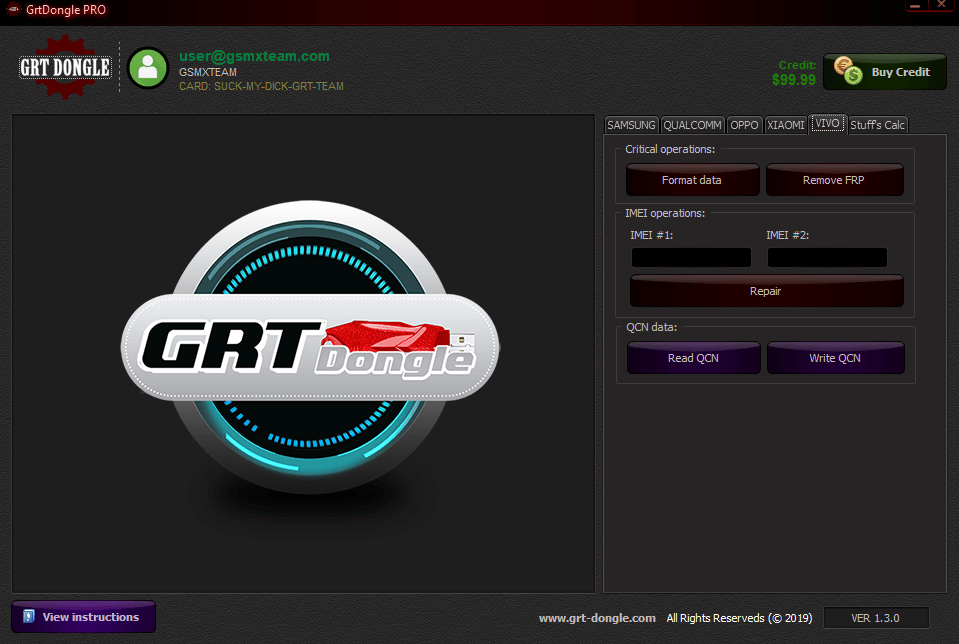959x644 pixels.
Task: Open the QUALCOMM tab
Action: tap(692, 125)
